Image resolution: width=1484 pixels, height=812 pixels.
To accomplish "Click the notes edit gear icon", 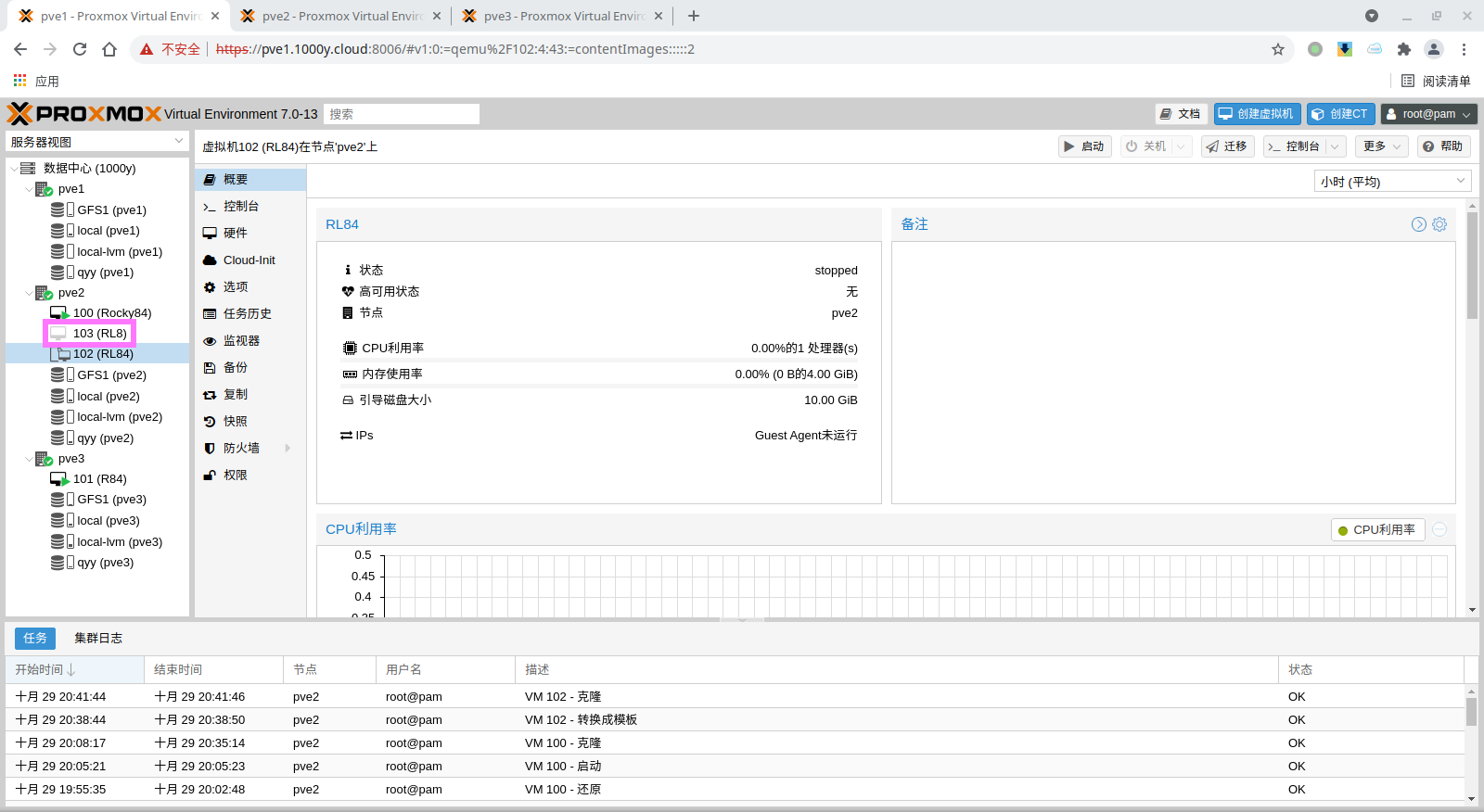I will pyautogui.click(x=1439, y=224).
